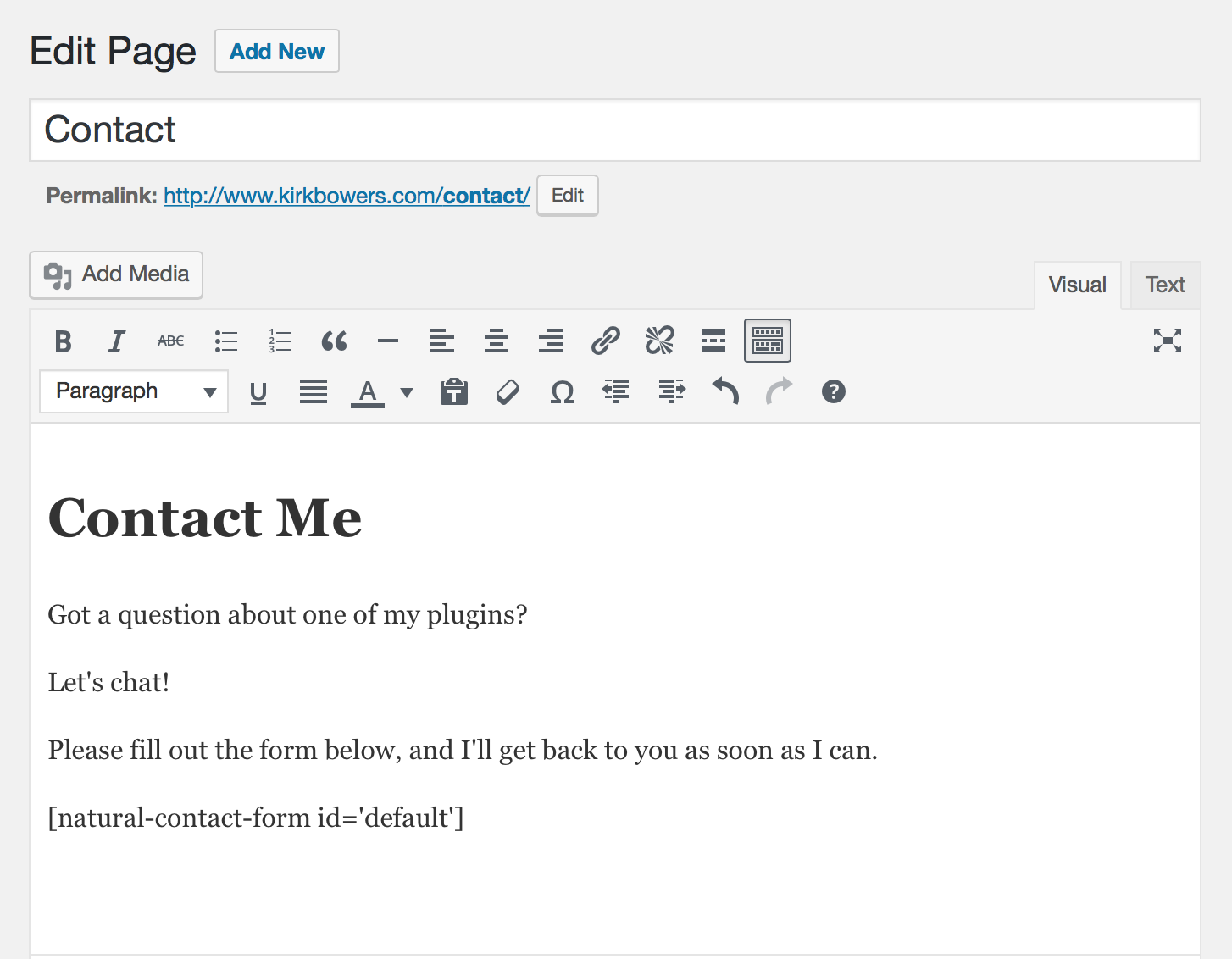
Task: Open keyboard shortcuts help
Action: pos(834,391)
